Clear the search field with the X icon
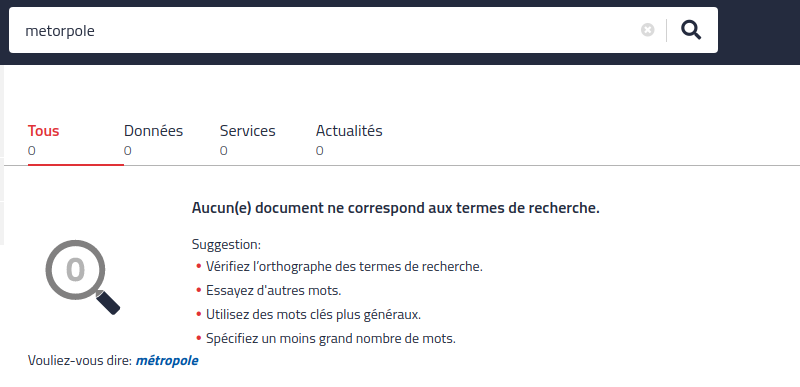This screenshot has height=387, width=800. tap(647, 30)
